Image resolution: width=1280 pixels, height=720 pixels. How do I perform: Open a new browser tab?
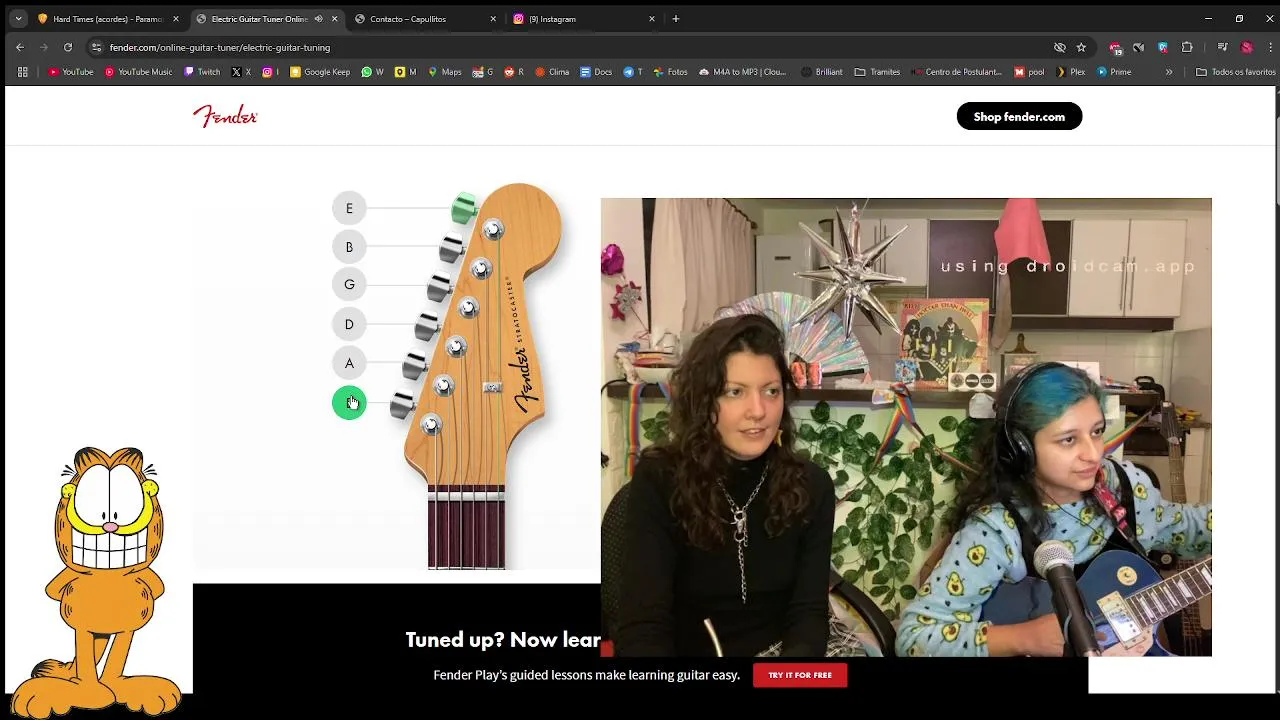point(676,19)
